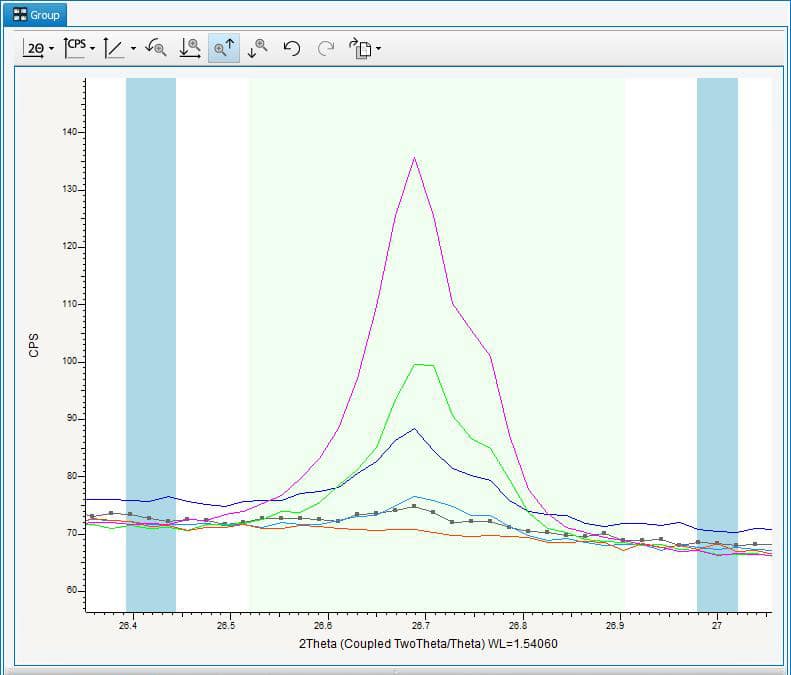Viewport: 791px width, 675px height.
Task: Click the 60 tick label on Y axis
Action: click(x=71, y=590)
